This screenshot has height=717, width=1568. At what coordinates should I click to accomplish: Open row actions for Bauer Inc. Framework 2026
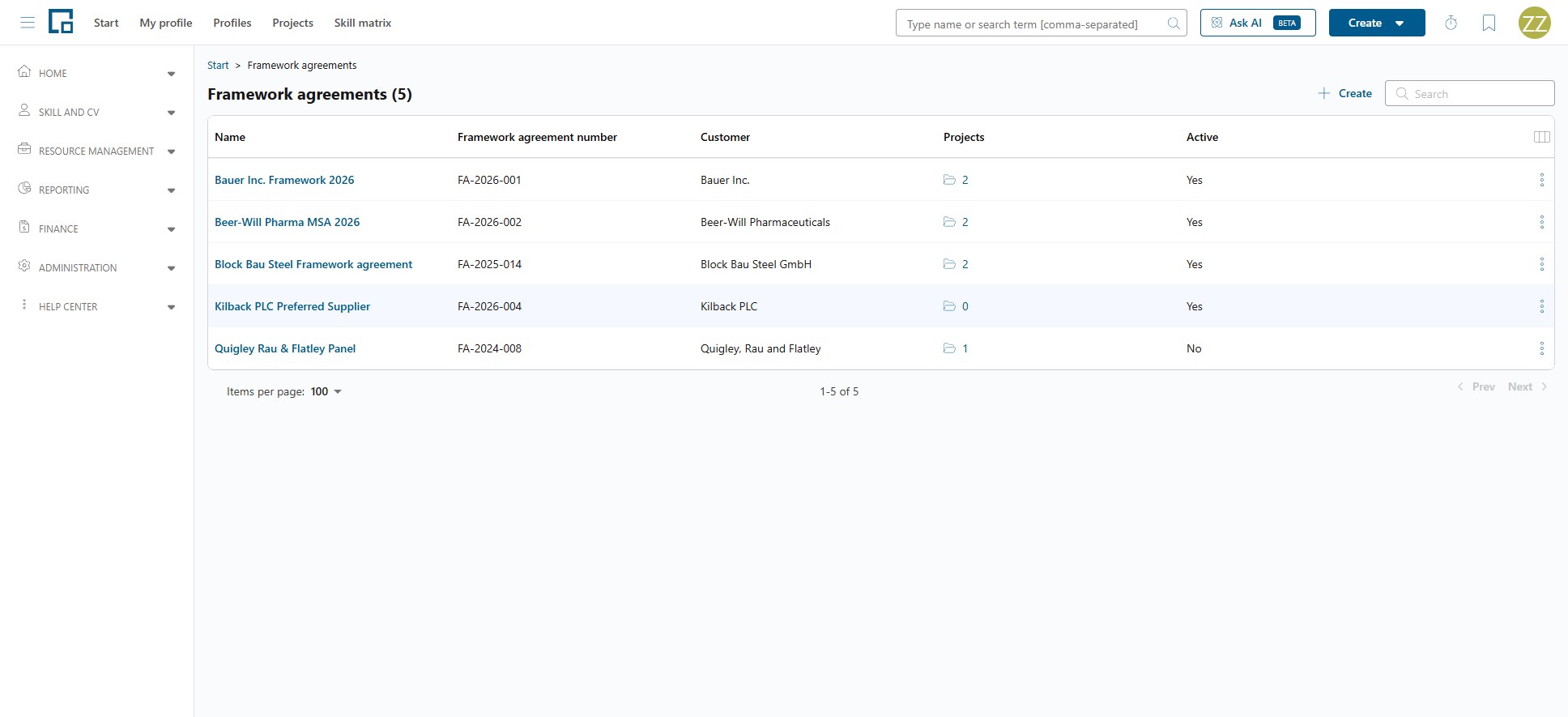coord(1542,180)
